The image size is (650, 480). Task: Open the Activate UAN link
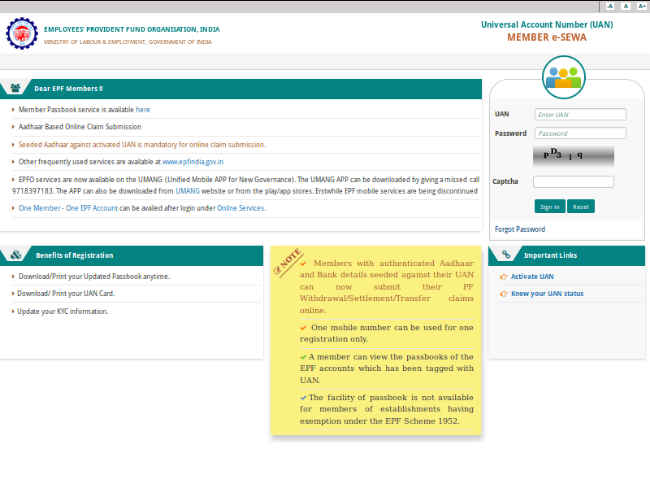(x=532, y=276)
